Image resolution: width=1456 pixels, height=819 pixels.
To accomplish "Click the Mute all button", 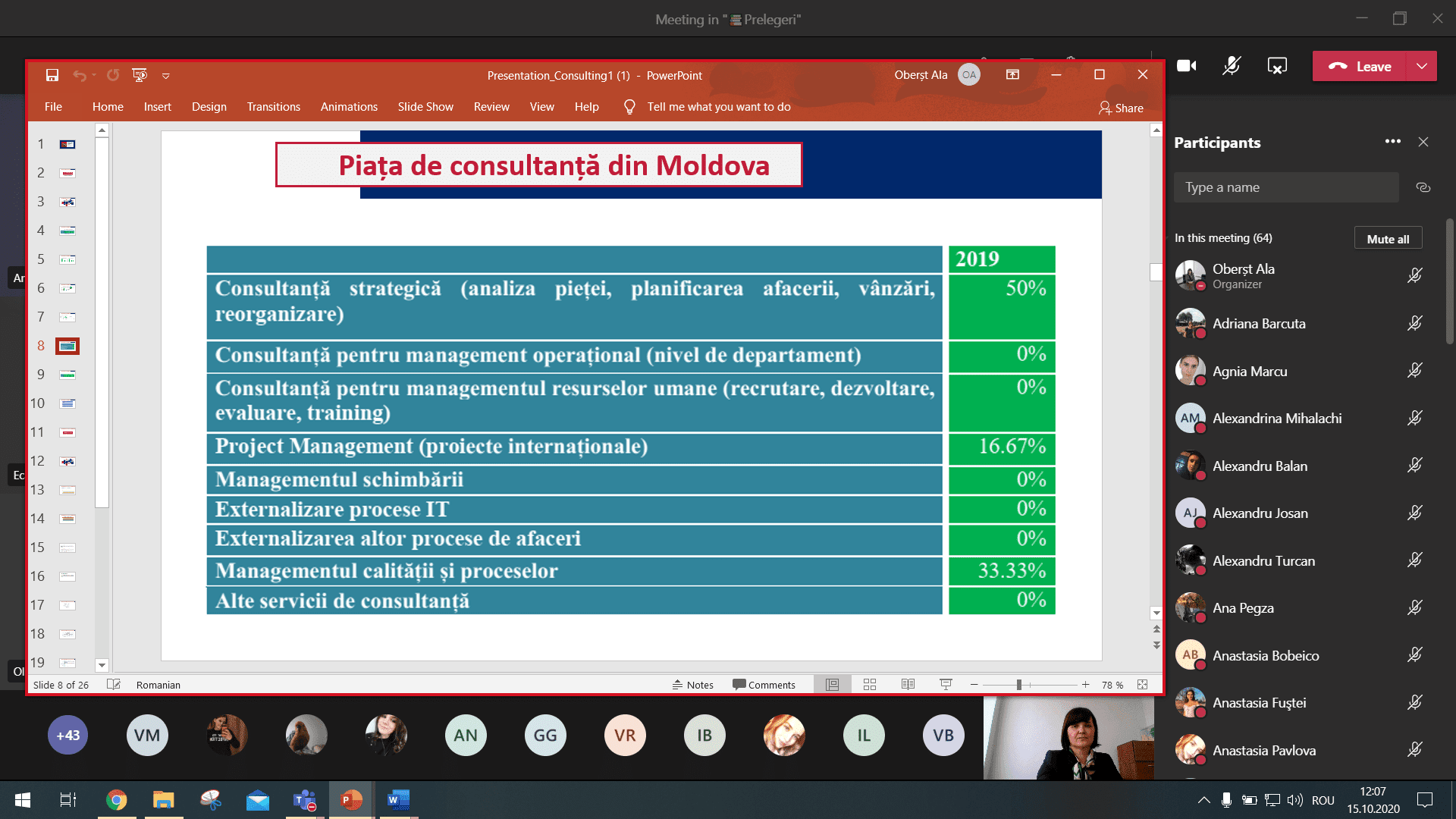I will pos(1388,239).
